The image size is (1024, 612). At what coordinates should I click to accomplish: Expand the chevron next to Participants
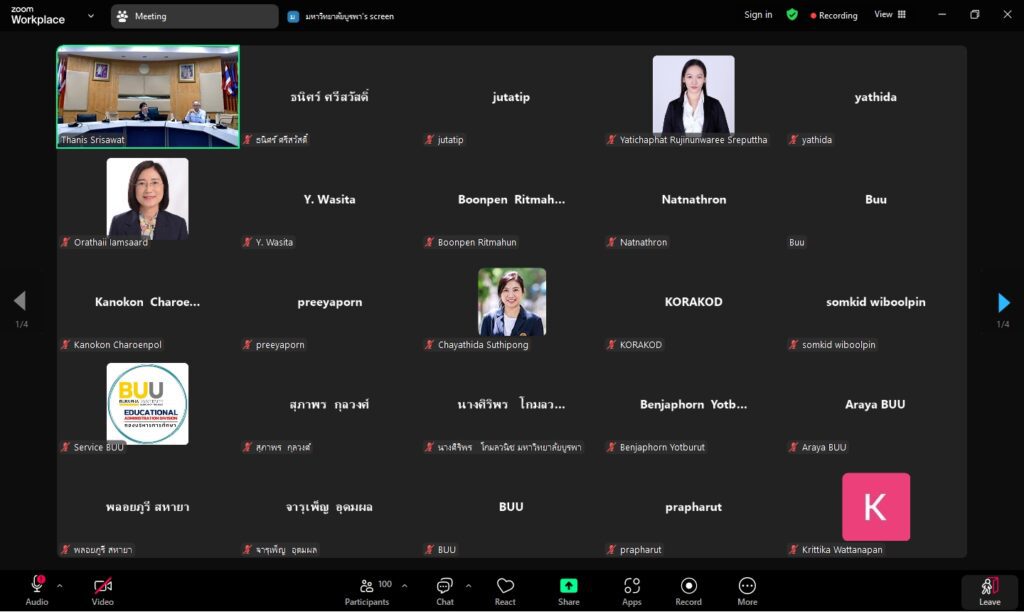click(x=404, y=586)
